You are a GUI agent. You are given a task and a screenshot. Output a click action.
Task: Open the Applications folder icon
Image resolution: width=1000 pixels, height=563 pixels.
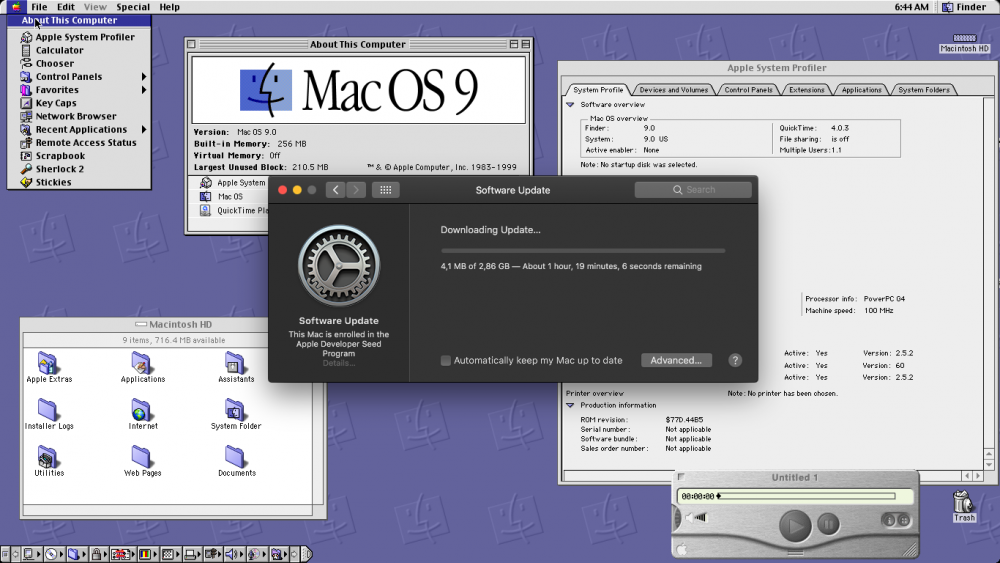142,368
